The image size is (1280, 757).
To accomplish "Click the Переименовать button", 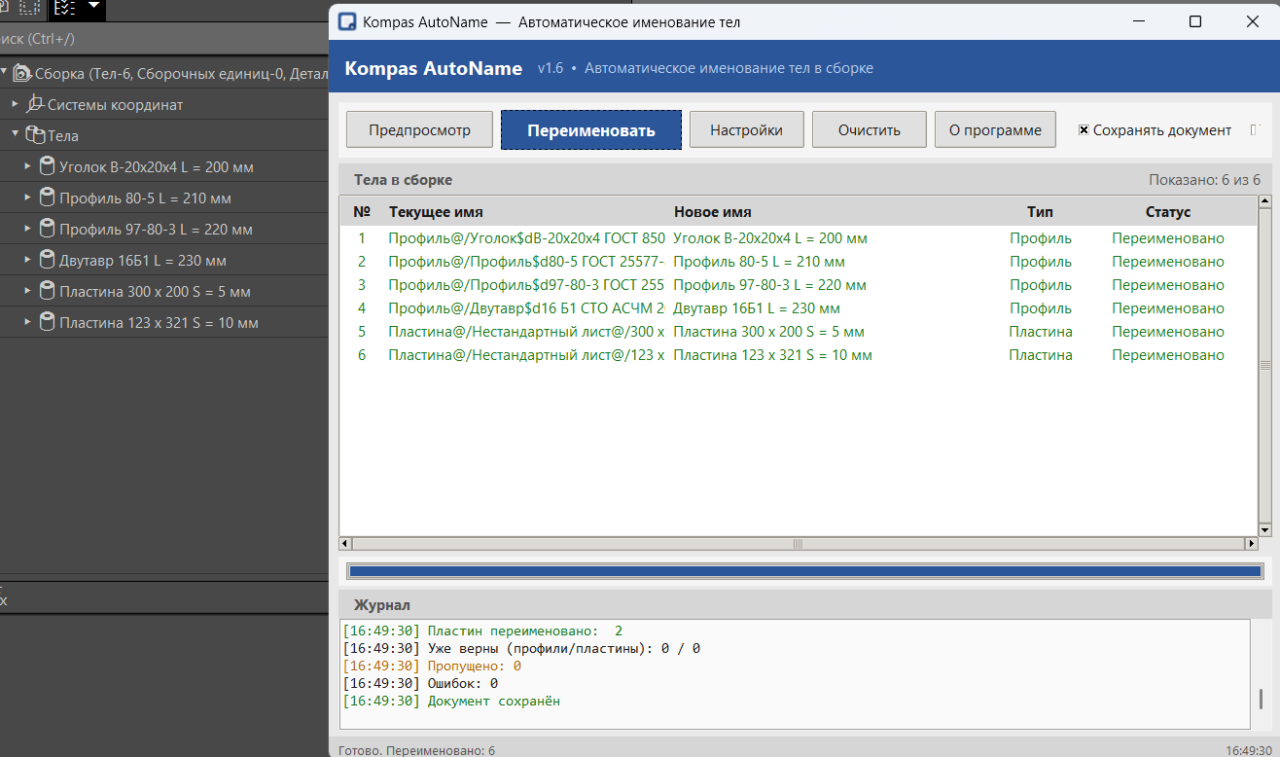I will [x=591, y=130].
